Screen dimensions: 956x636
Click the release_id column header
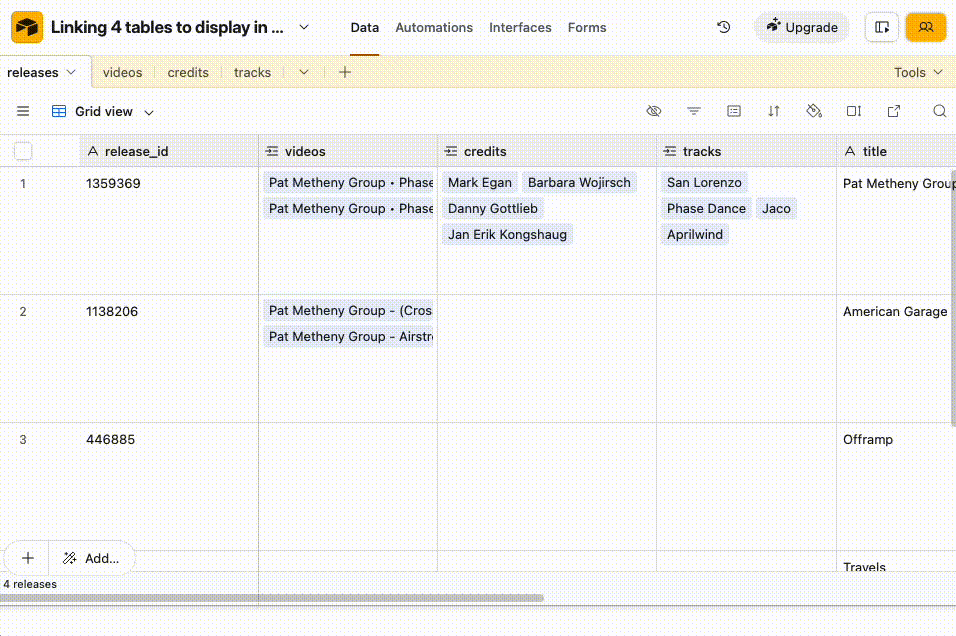point(169,151)
